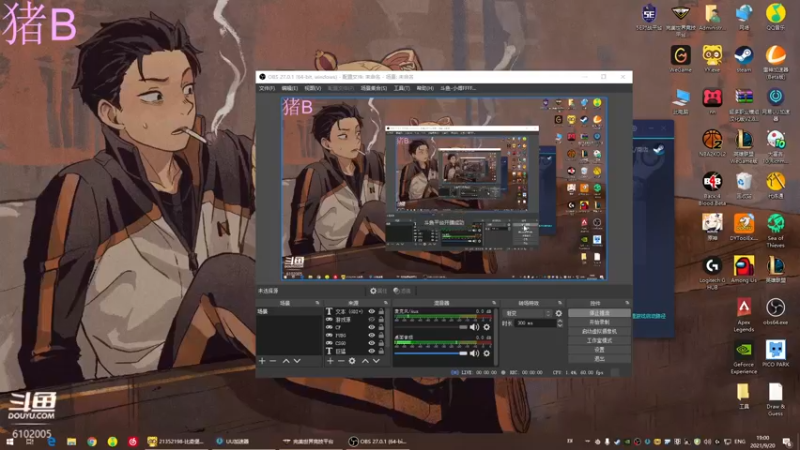Open NBA2KOL2 desktop shortcut

[x=712, y=142]
